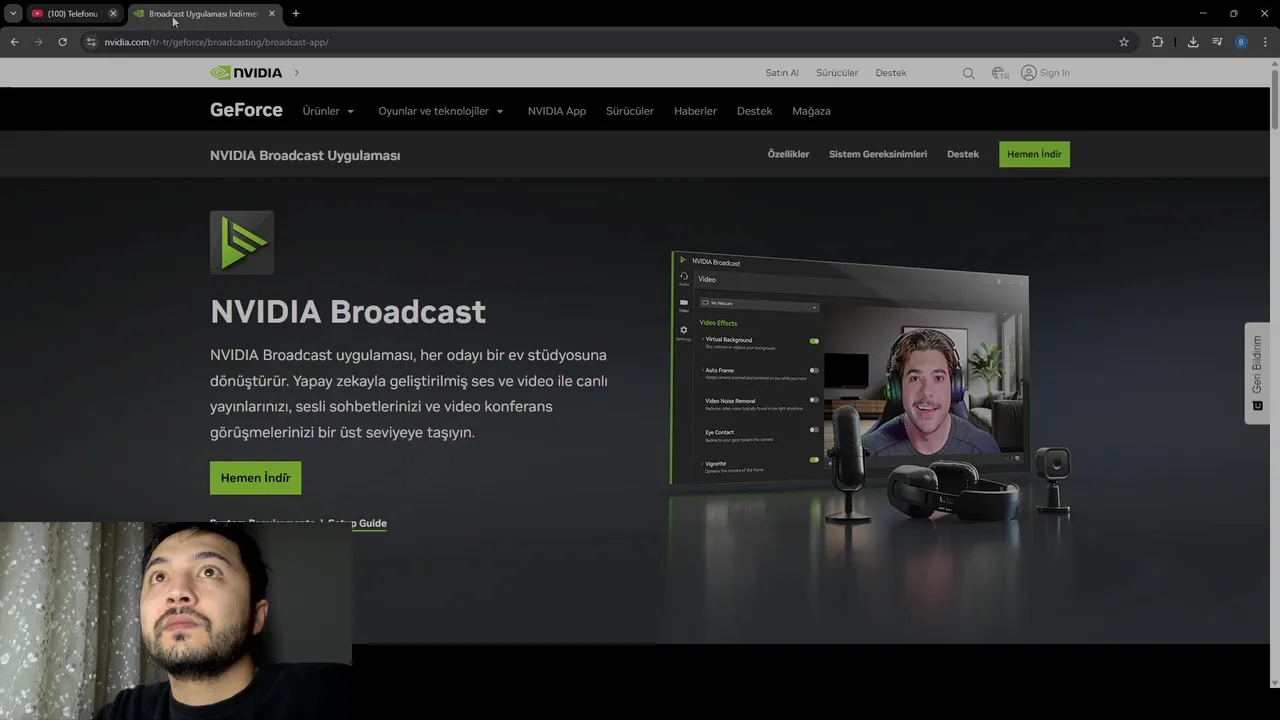Click Hemen İndir button in sub-navigation
This screenshot has height=720, width=1280.
tap(1034, 154)
